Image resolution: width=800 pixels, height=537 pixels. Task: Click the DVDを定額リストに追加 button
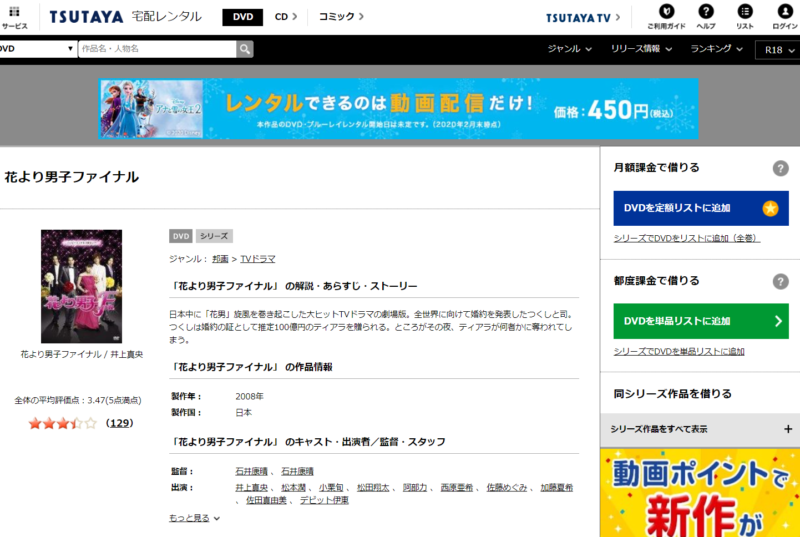pos(701,208)
